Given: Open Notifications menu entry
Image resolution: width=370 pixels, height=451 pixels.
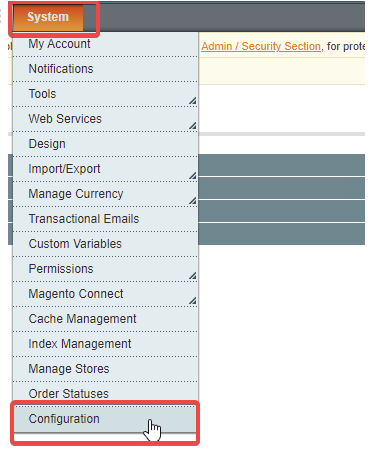Looking at the screenshot, I should pos(105,69).
